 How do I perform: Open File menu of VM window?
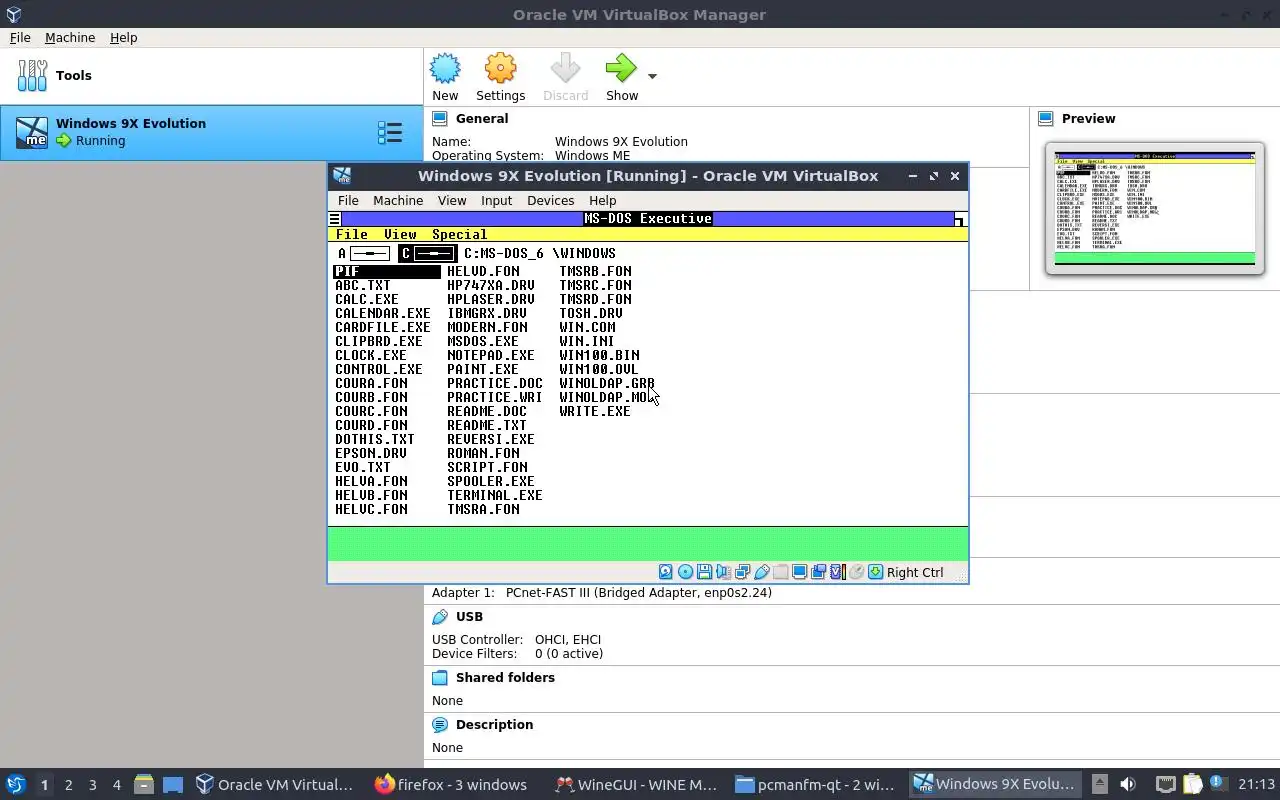tap(348, 200)
